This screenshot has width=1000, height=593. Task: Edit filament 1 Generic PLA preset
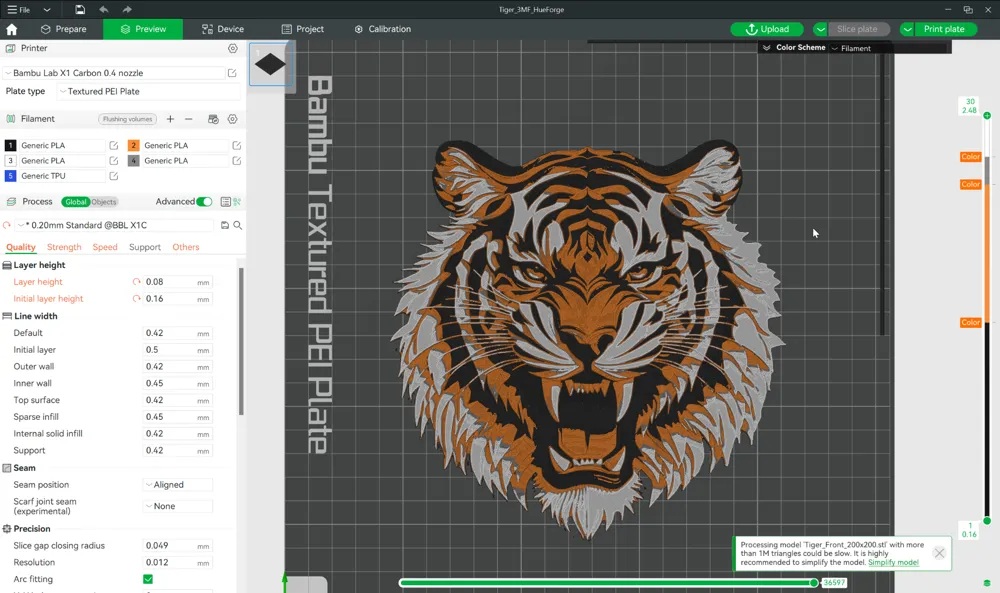coord(114,145)
